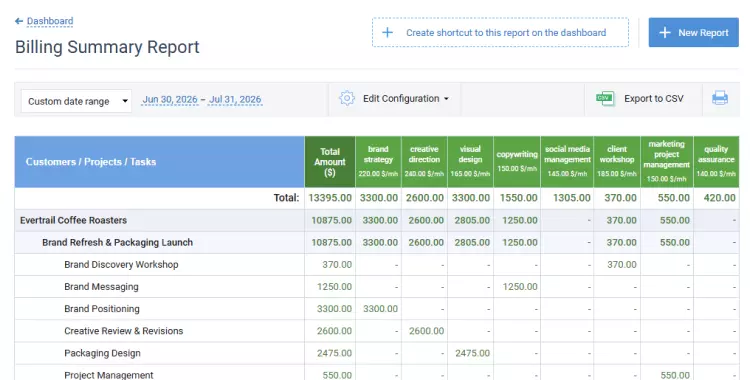Click the 2805.00 value in Evertrail row
Image resolution: width=750 pixels, height=380 pixels.
click(x=472, y=221)
